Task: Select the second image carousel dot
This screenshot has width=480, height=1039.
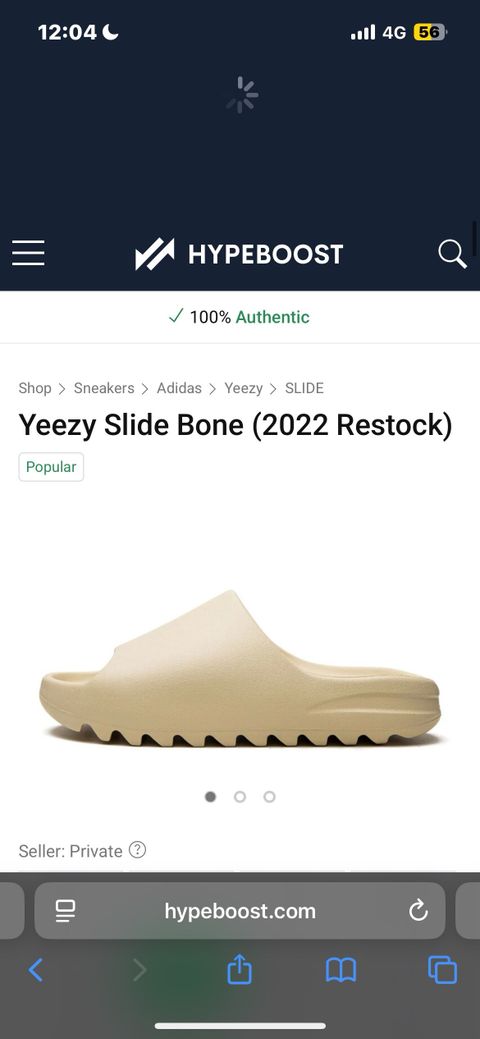Action: pos(240,796)
